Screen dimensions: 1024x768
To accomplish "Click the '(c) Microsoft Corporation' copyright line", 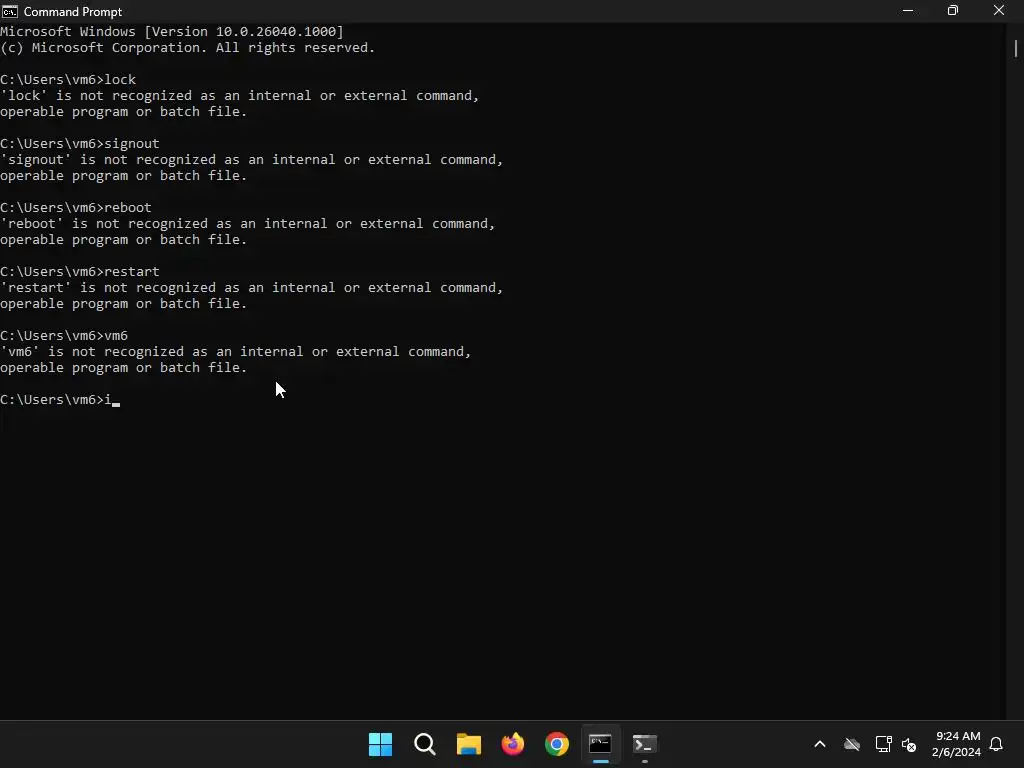I will click(x=187, y=48).
